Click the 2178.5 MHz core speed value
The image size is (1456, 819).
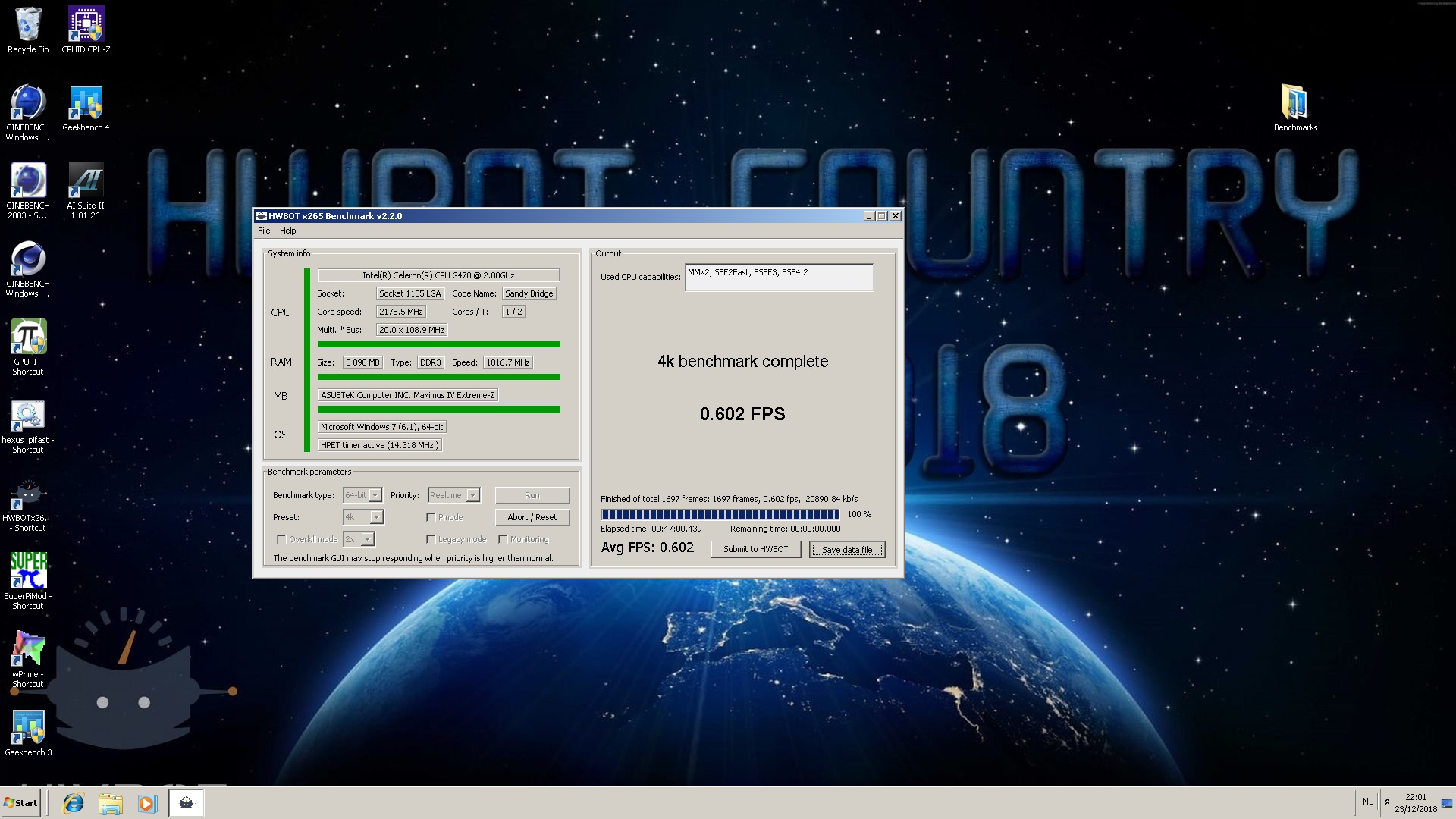pyautogui.click(x=400, y=312)
